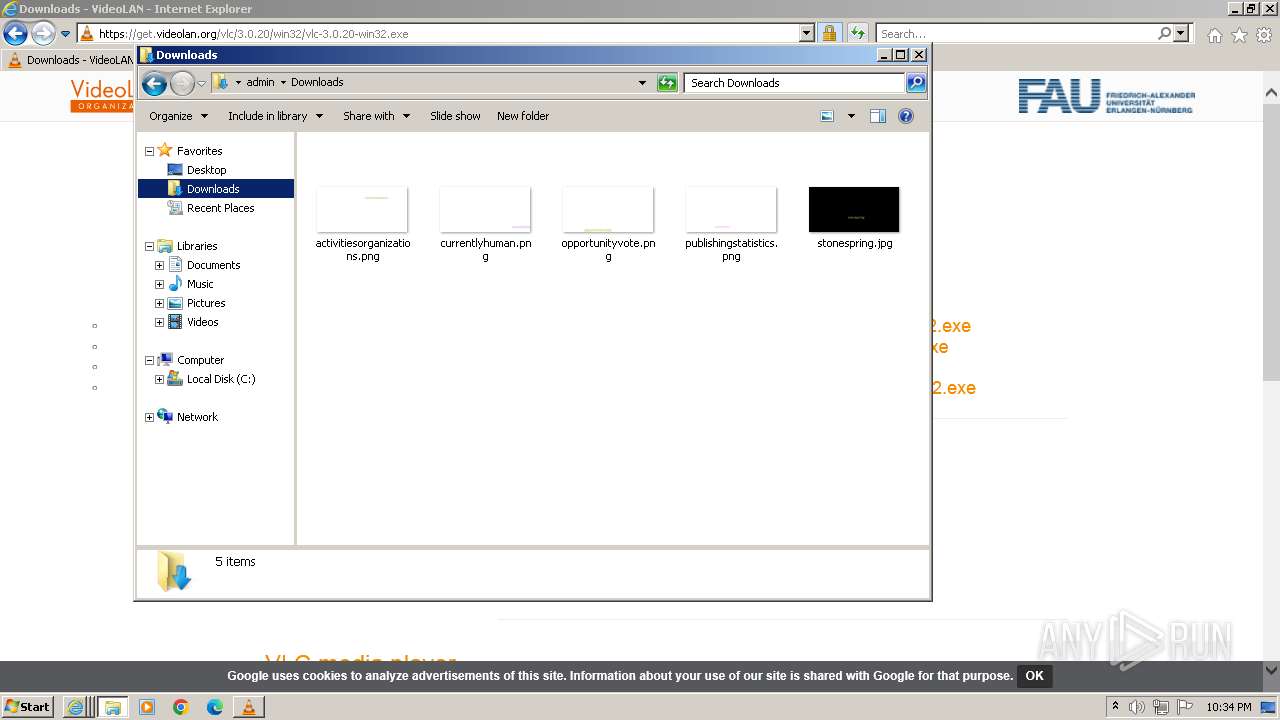Open the Share with dropdown
The height and width of the screenshot is (720, 1280).
(376, 116)
